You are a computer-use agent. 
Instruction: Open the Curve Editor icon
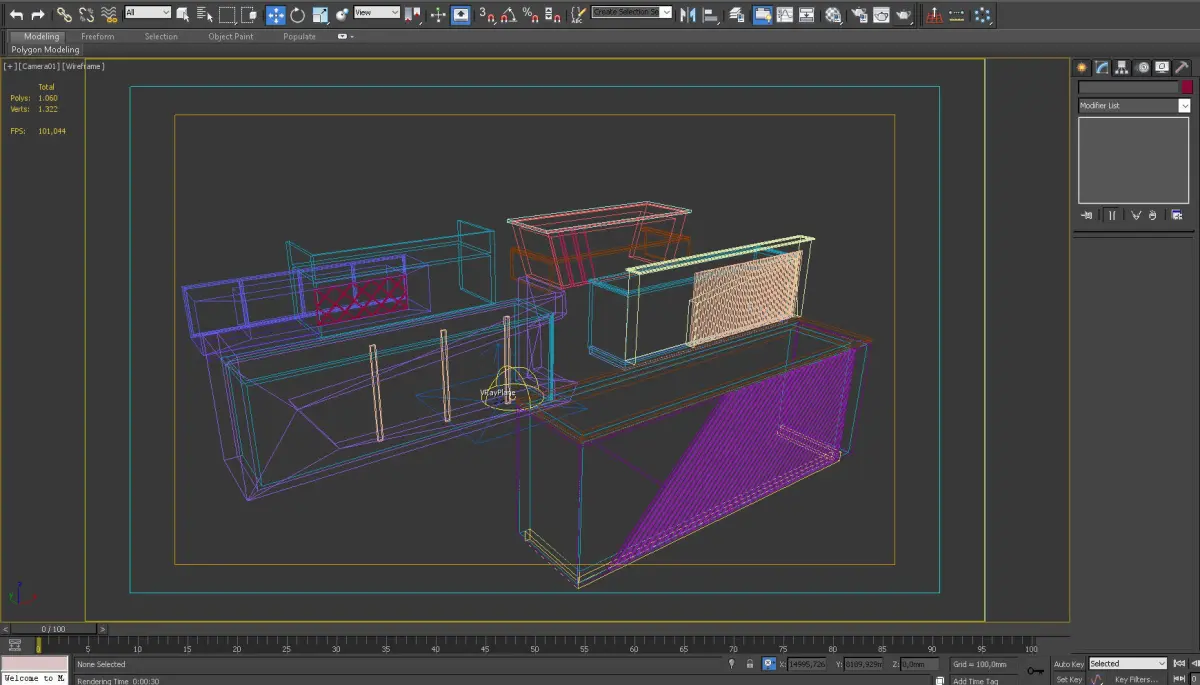[784, 15]
